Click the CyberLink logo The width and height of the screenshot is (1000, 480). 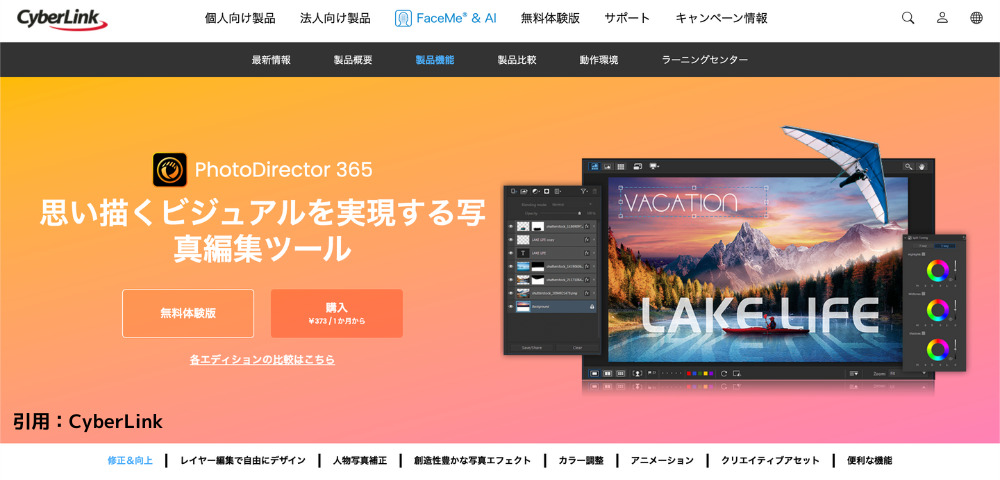pyautogui.click(x=62, y=18)
